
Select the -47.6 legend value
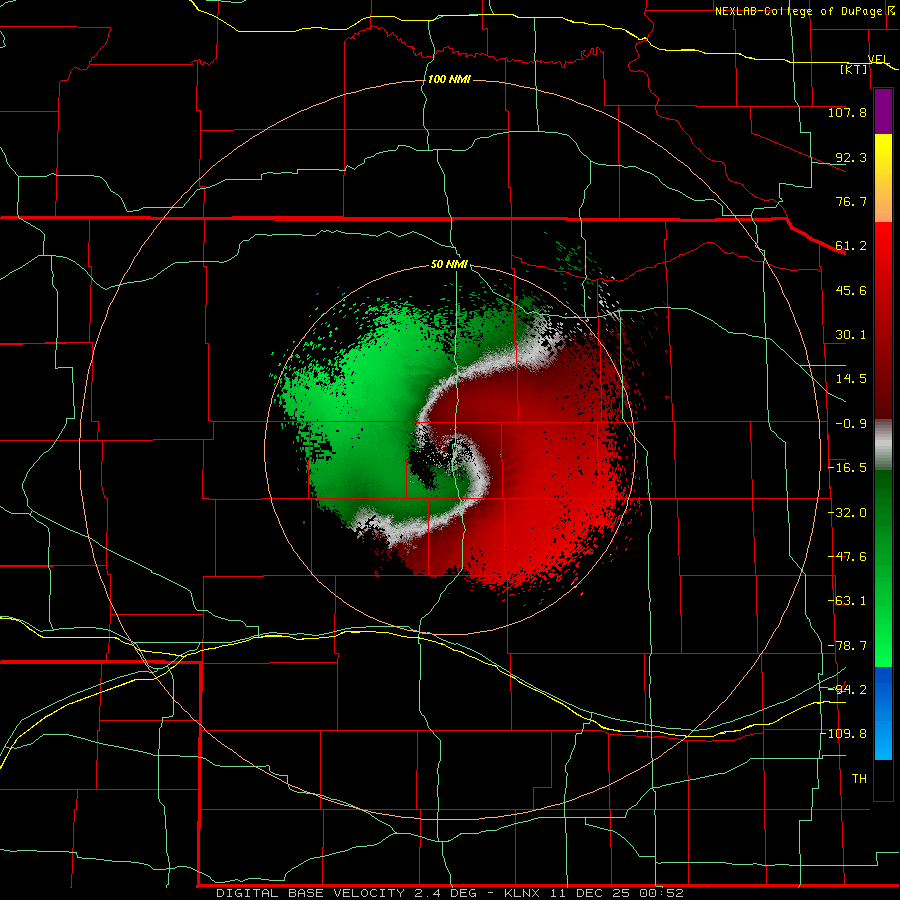[x=847, y=557]
